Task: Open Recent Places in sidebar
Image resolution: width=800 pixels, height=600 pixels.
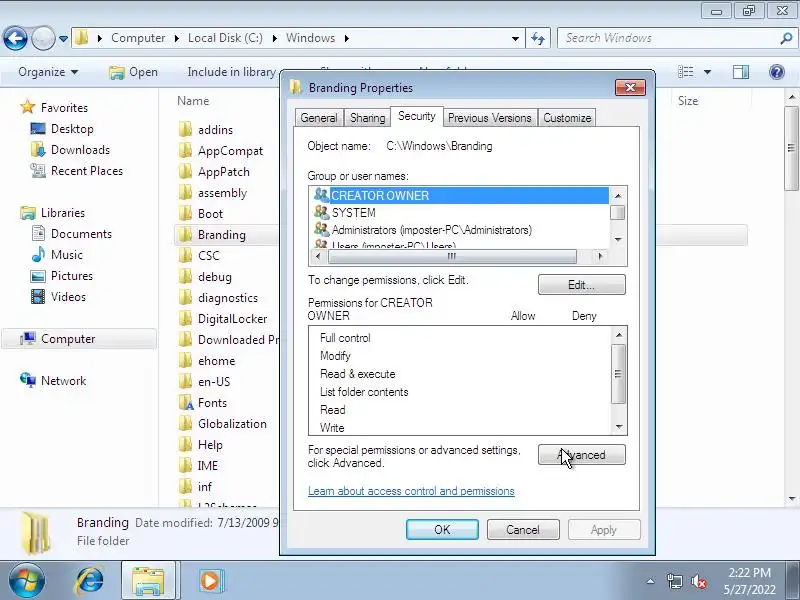Action: pos(76,170)
